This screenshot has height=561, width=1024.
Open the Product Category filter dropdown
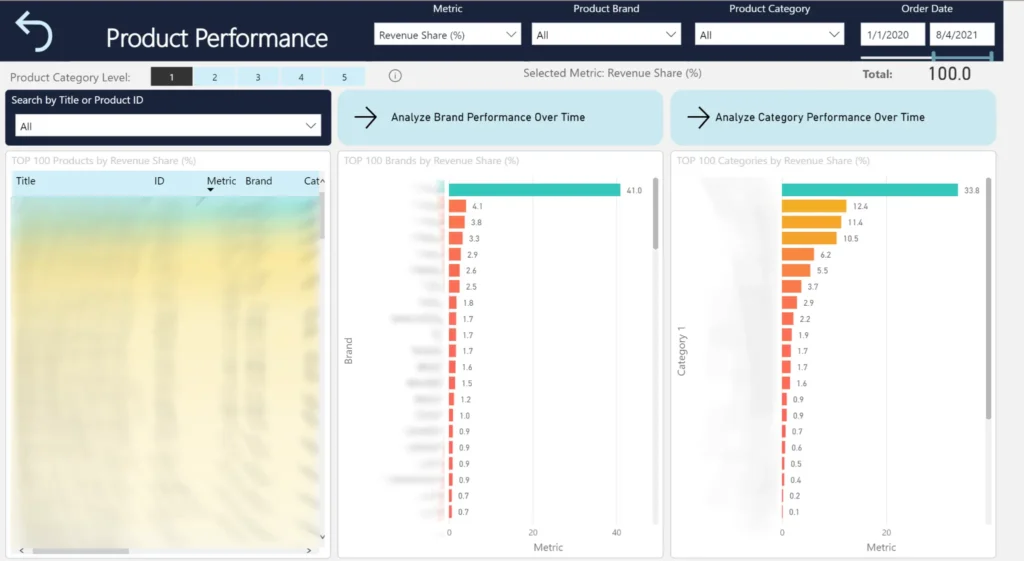[770, 35]
